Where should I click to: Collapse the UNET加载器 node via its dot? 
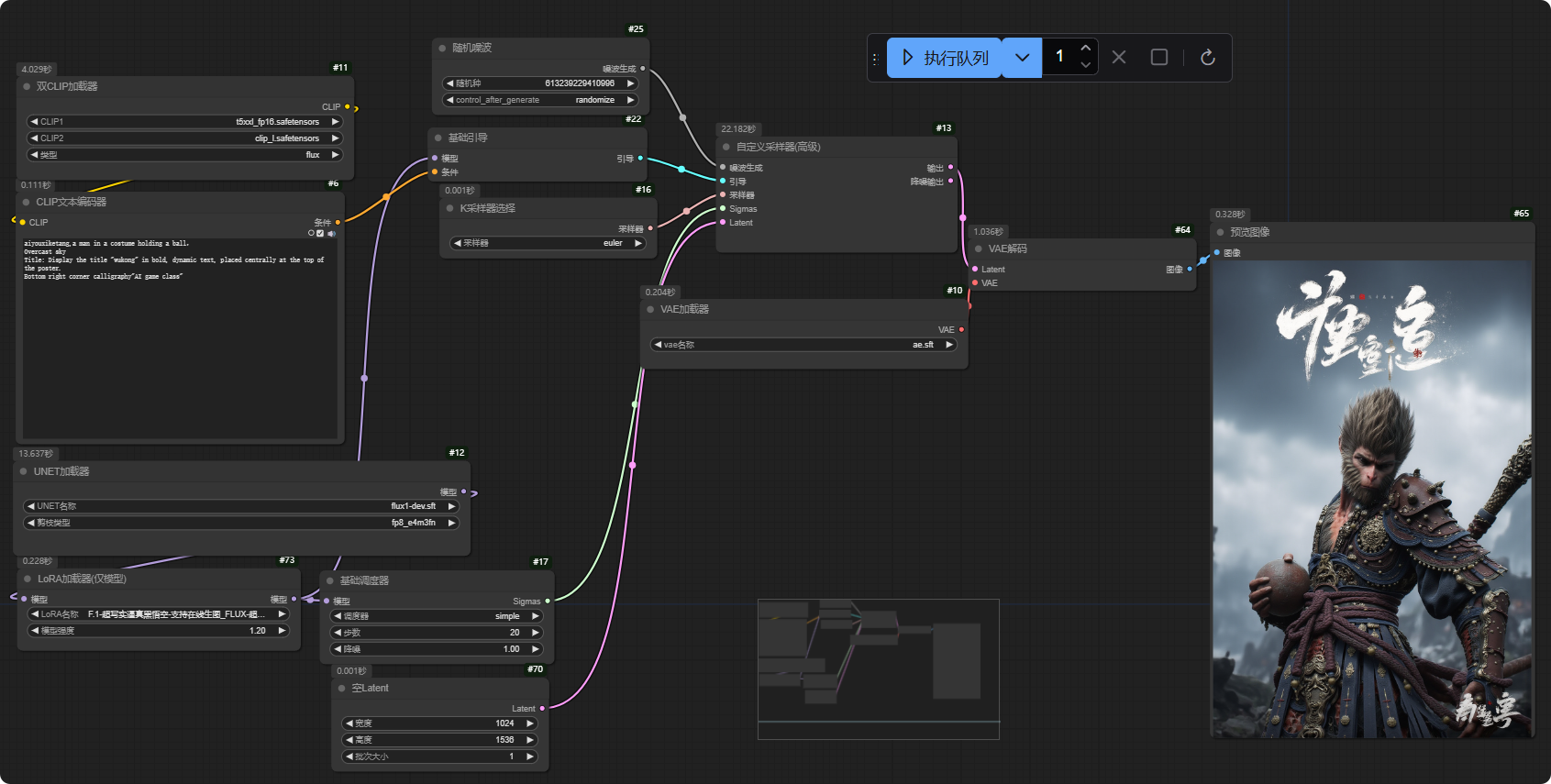[x=24, y=471]
